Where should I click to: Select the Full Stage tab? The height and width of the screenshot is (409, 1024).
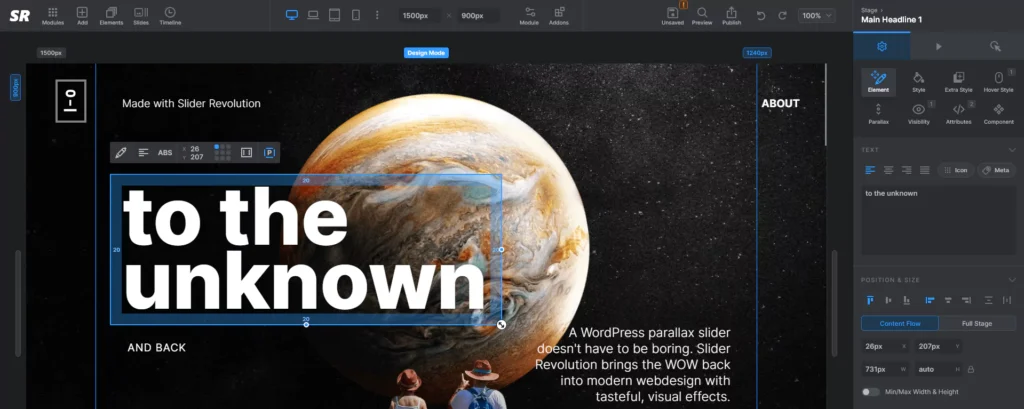(977, 323)
